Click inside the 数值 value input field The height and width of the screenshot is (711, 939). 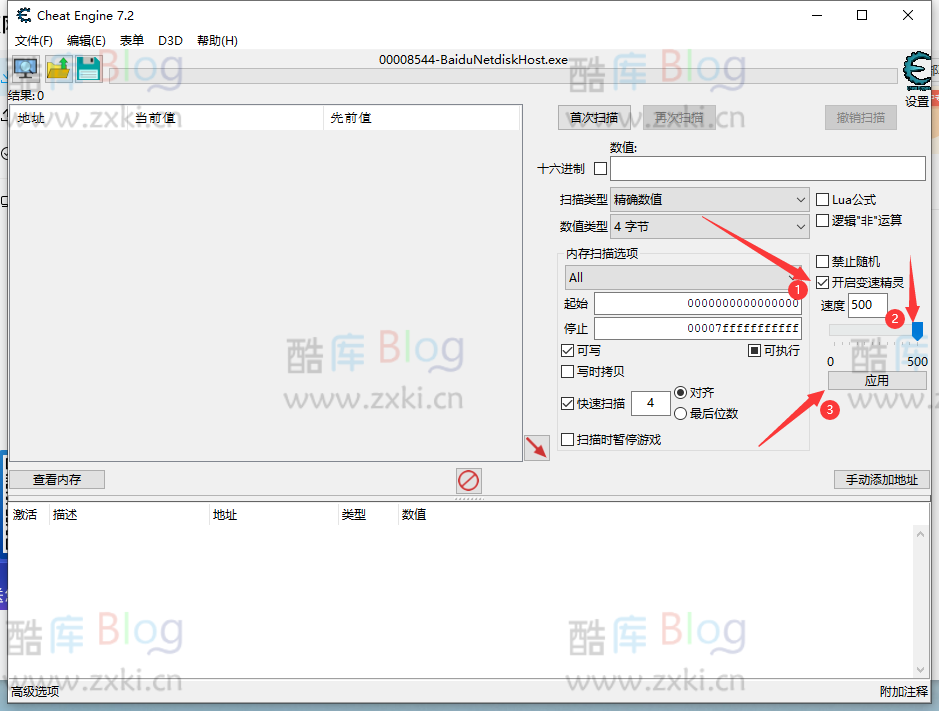[x=766, y=168]
